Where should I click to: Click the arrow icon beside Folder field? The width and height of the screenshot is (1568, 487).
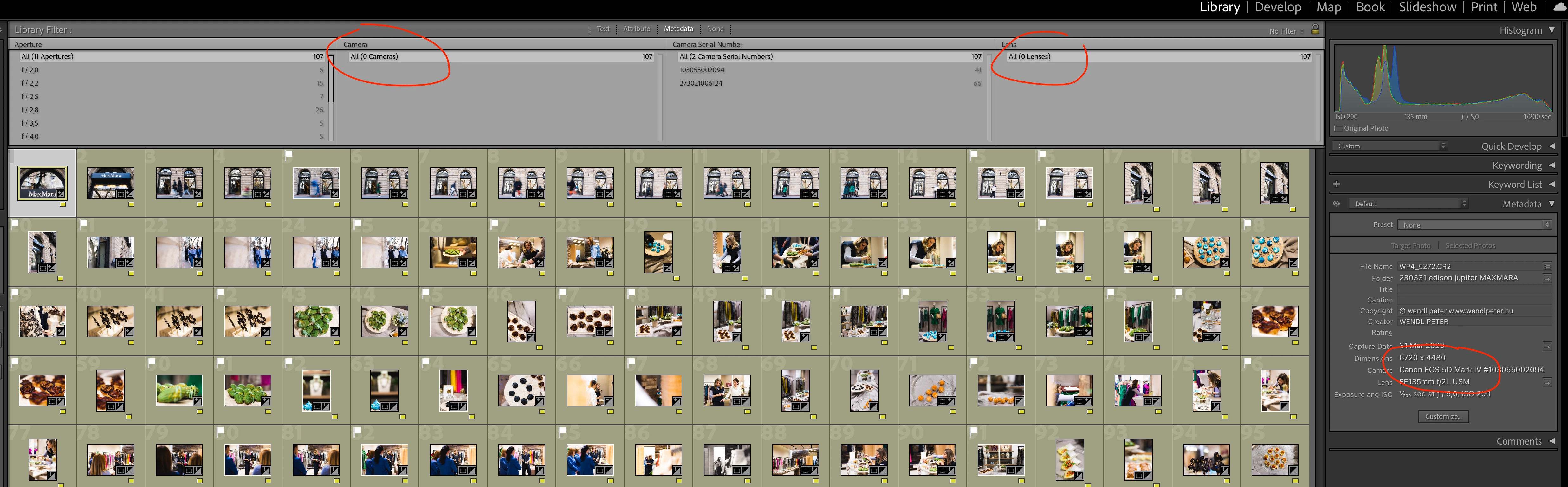(1547, 278)
